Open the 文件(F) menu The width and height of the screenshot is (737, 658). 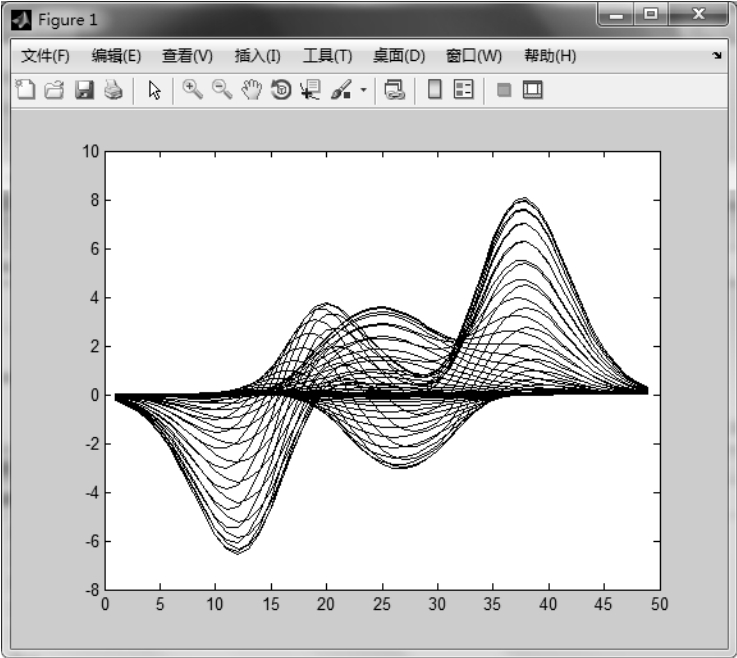point(45,56)
